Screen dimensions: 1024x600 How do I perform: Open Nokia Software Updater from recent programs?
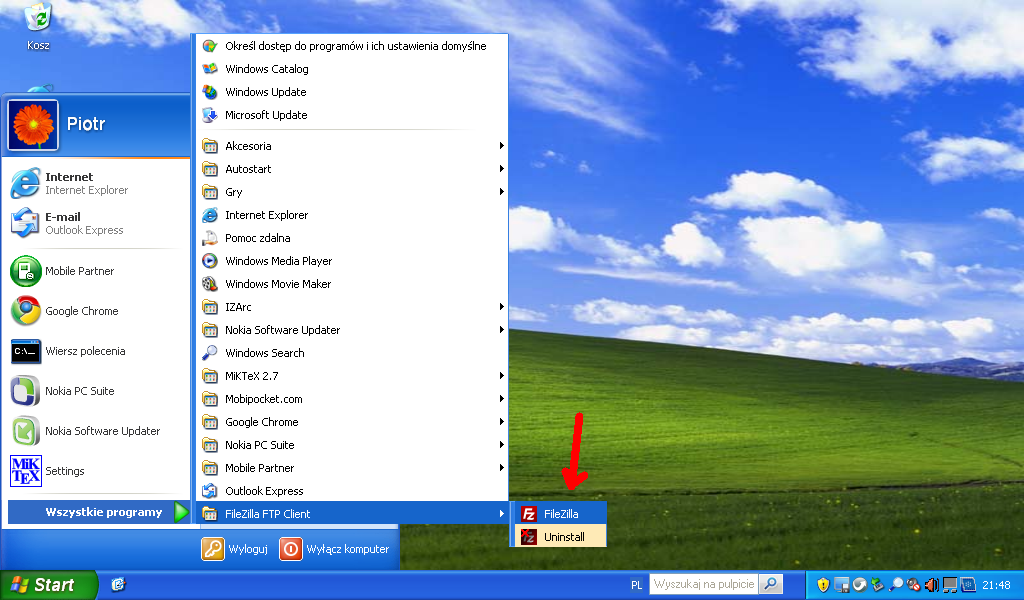(96, 431)
